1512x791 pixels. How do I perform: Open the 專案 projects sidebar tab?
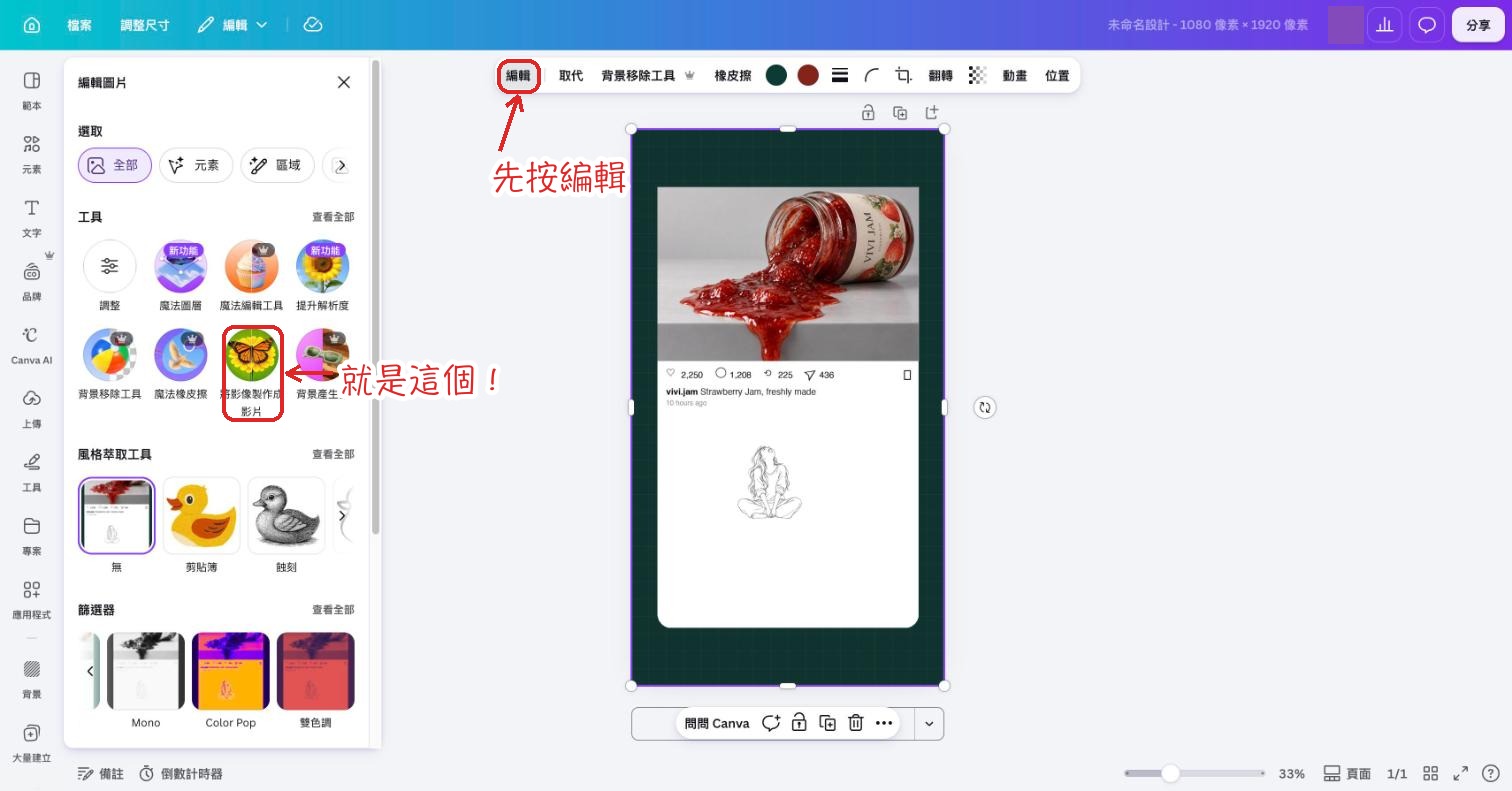tap(32, 535)
